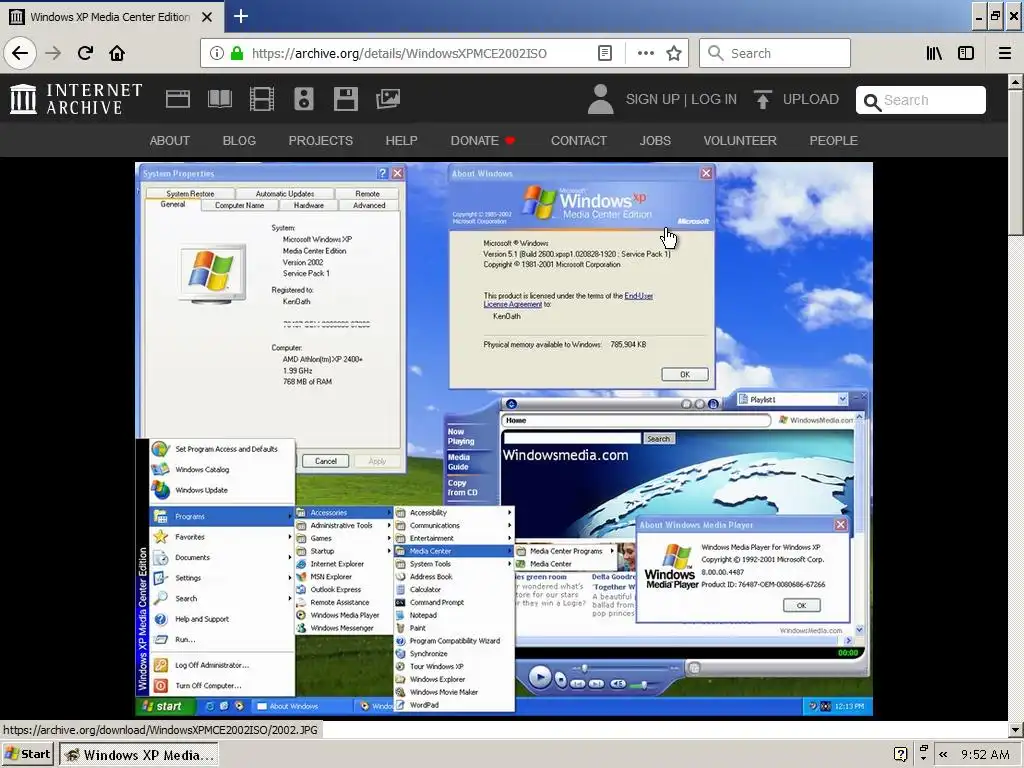Expand hidden tray icons with the chevron

[x=943, y=754]
